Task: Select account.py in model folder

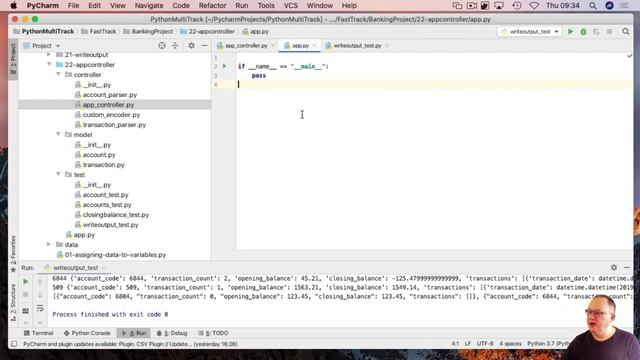Action: pos(99,155)
